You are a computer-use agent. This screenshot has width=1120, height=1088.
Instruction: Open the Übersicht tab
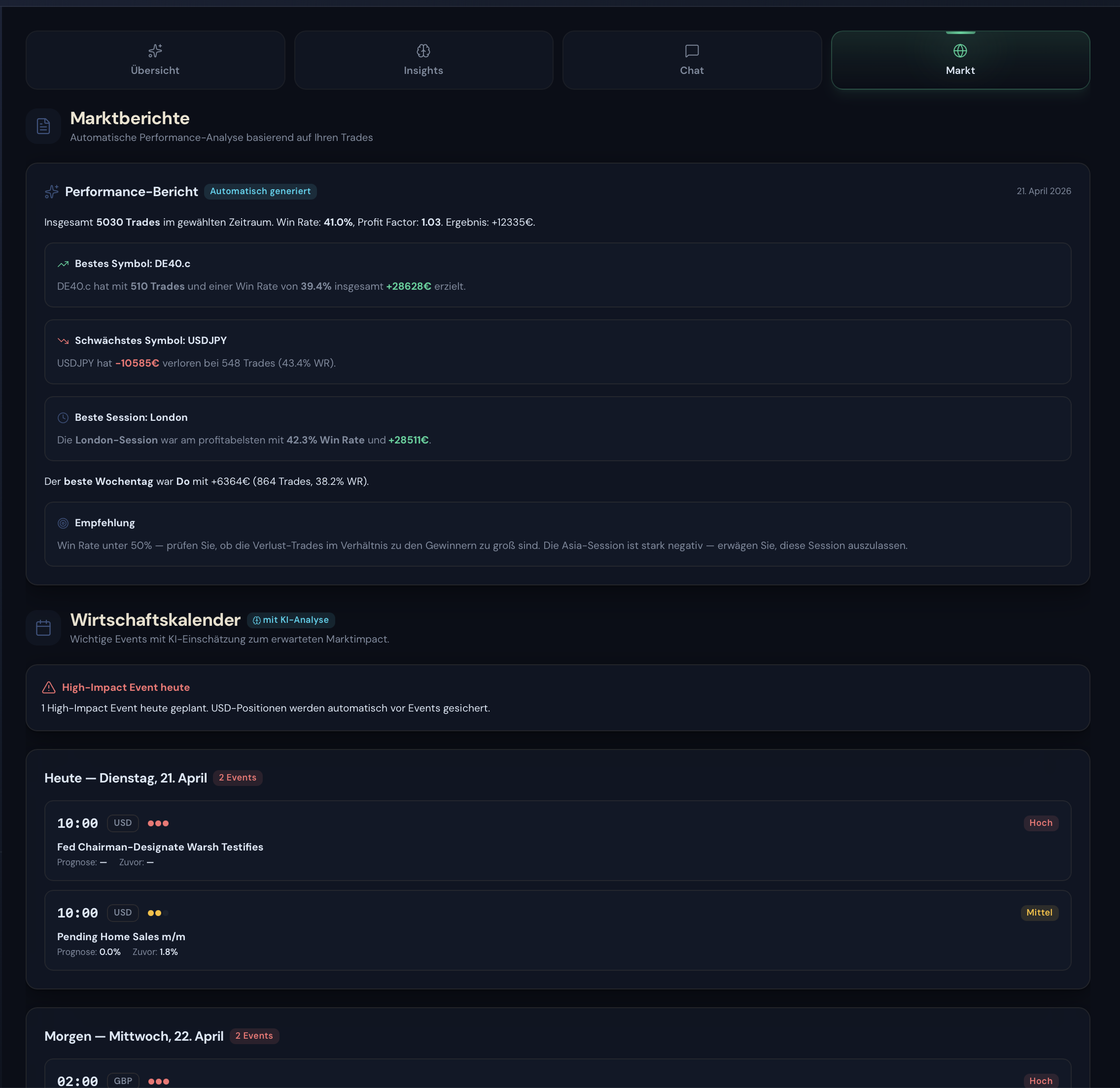[155, 60]
